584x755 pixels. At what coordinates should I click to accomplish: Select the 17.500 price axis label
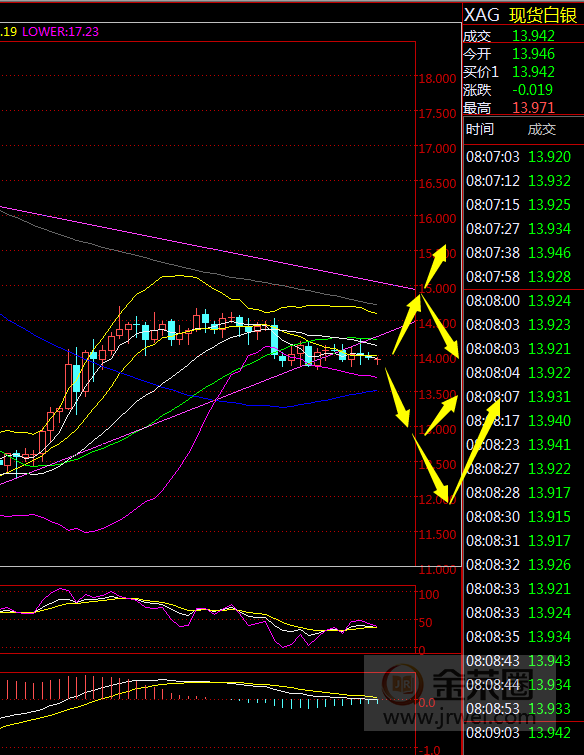pos(437,114)
